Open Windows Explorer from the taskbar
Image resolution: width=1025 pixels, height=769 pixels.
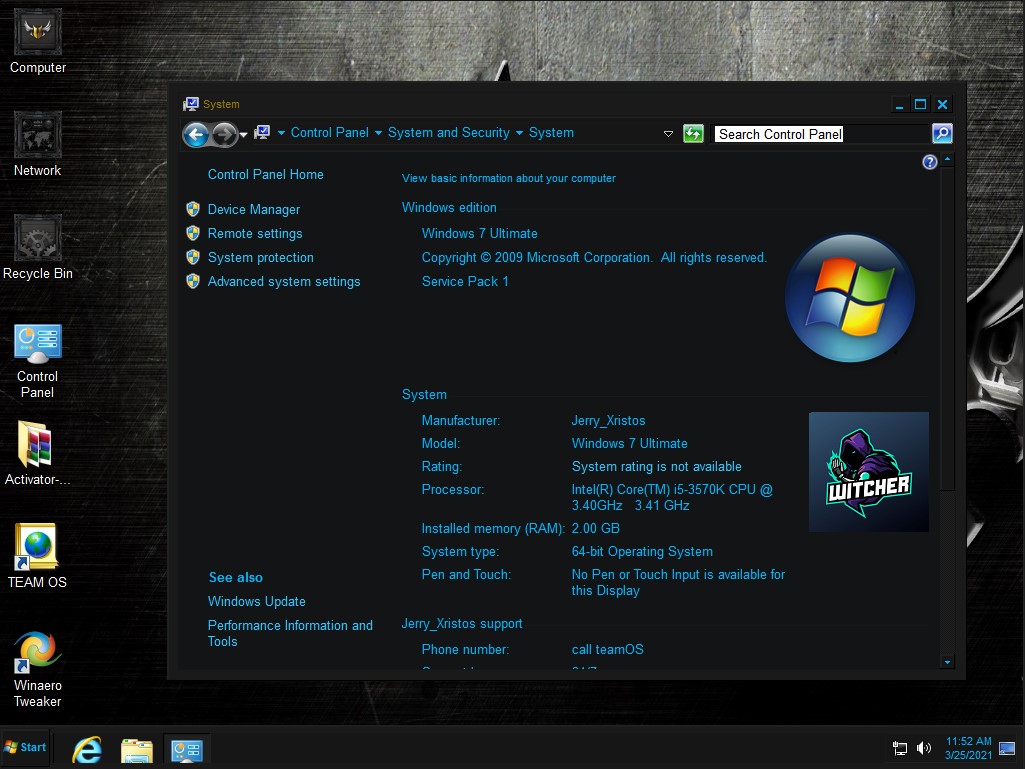137,750
